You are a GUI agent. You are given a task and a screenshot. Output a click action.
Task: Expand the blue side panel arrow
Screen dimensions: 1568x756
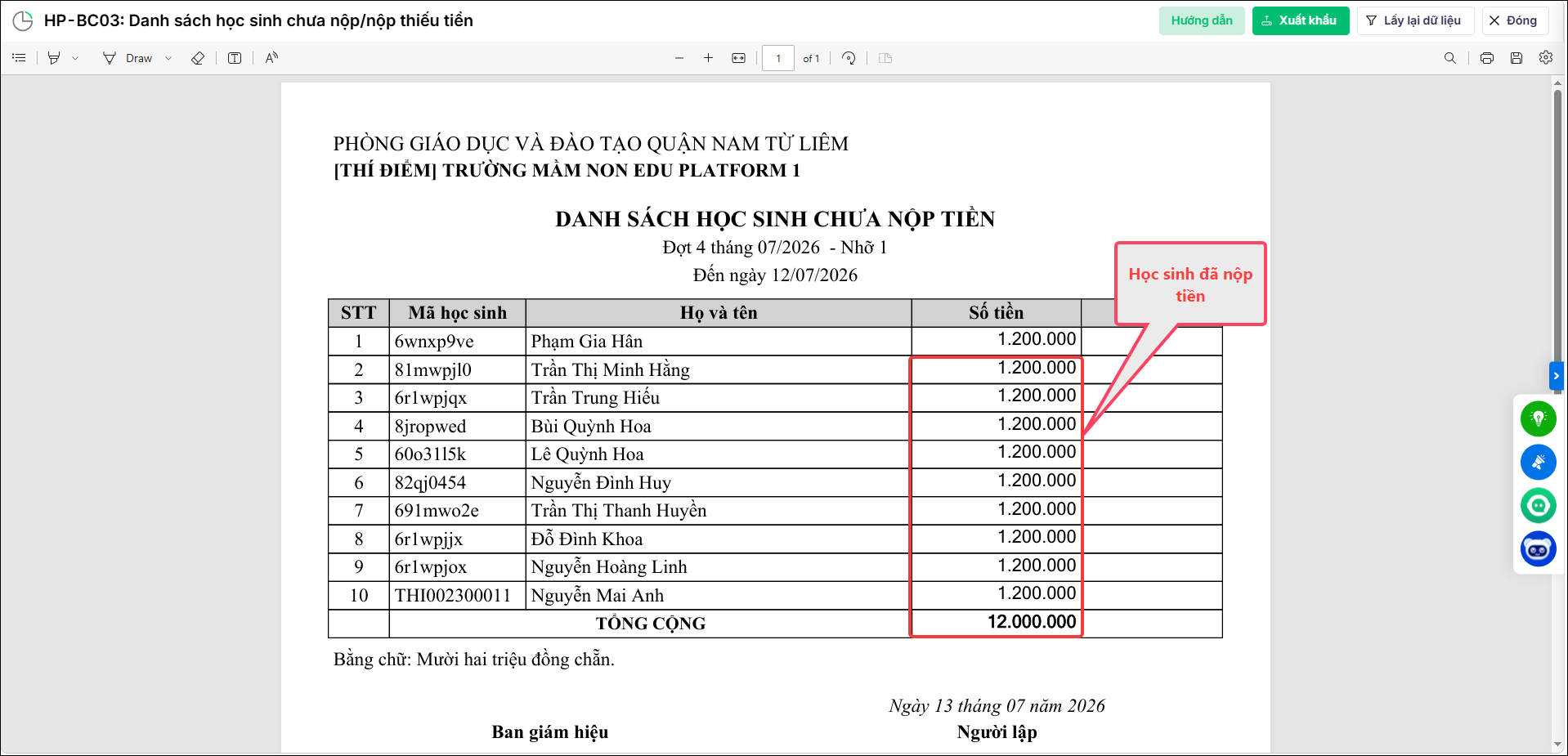point(1557,376)
